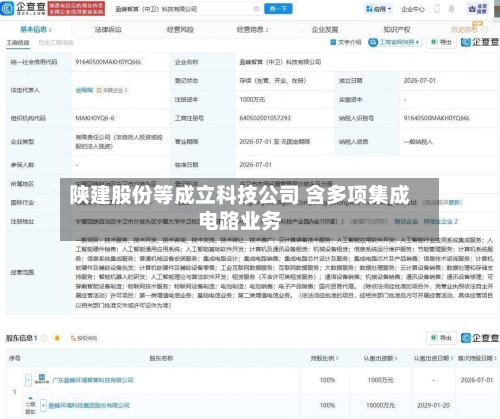This screenshot has width=500, height=419.
Task: Switch to the 企业发展 tab
Action: (325, 30)
